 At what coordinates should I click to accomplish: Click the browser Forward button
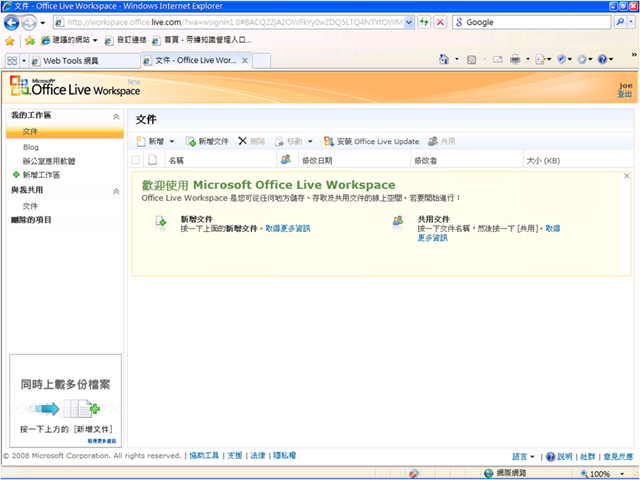[x=29, y=23]
